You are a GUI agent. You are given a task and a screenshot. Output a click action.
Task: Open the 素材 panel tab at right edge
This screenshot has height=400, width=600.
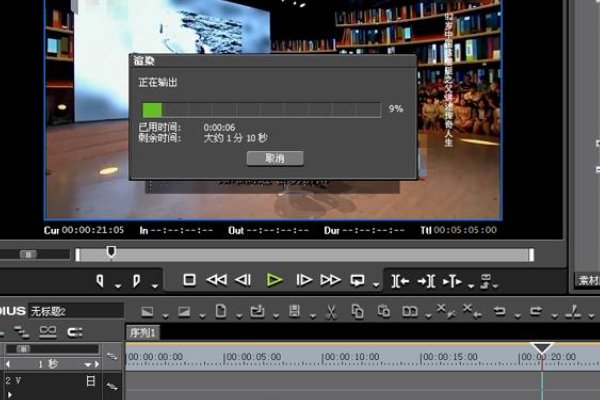pyautogui.click(x=588, y=281)
